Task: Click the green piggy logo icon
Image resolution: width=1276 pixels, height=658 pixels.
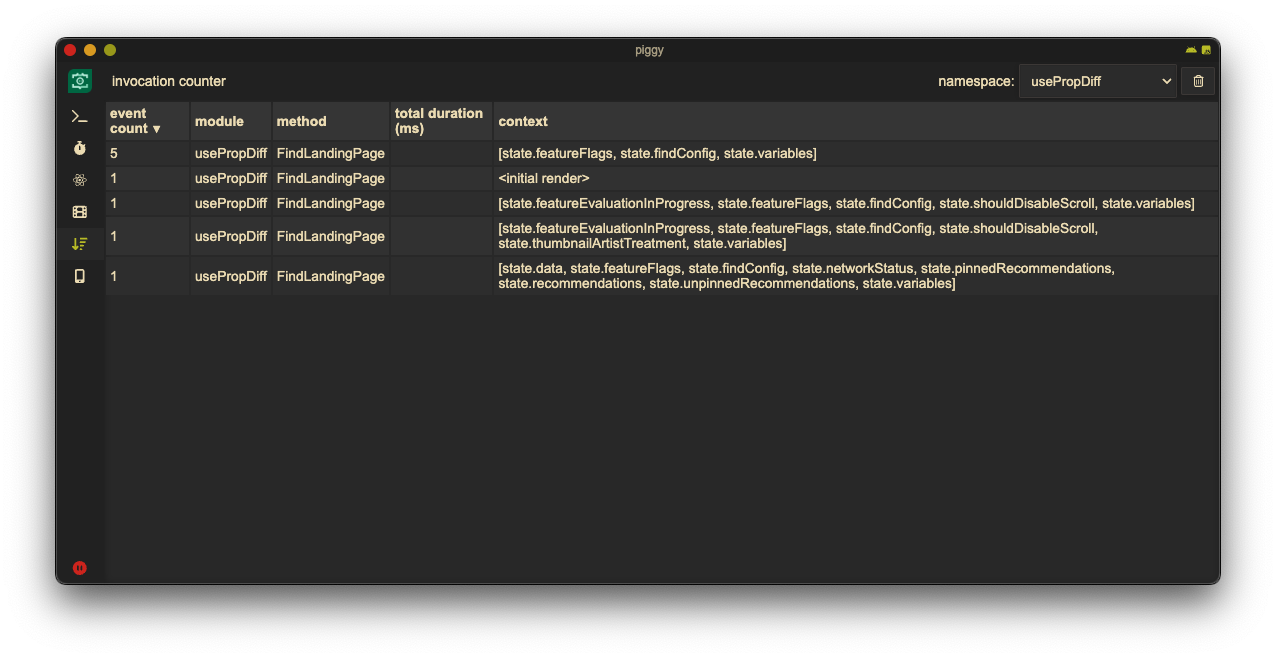Action: (80, 81)
